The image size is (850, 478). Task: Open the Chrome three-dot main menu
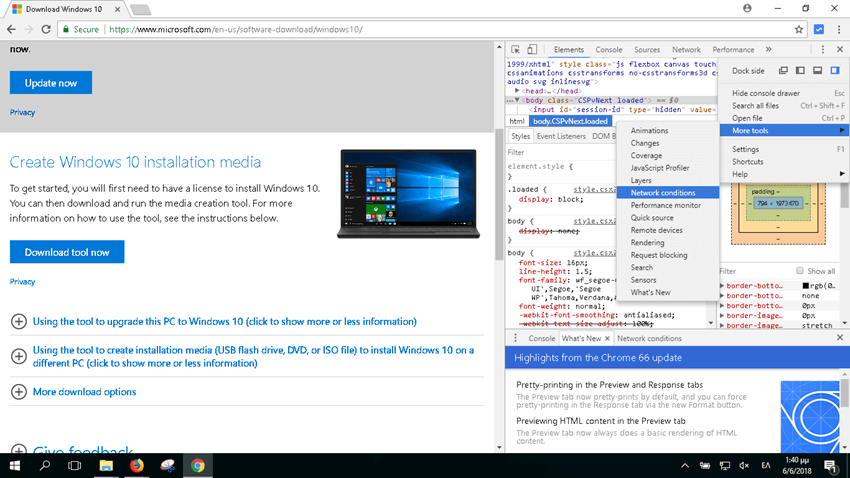click(x=839, y=29)
